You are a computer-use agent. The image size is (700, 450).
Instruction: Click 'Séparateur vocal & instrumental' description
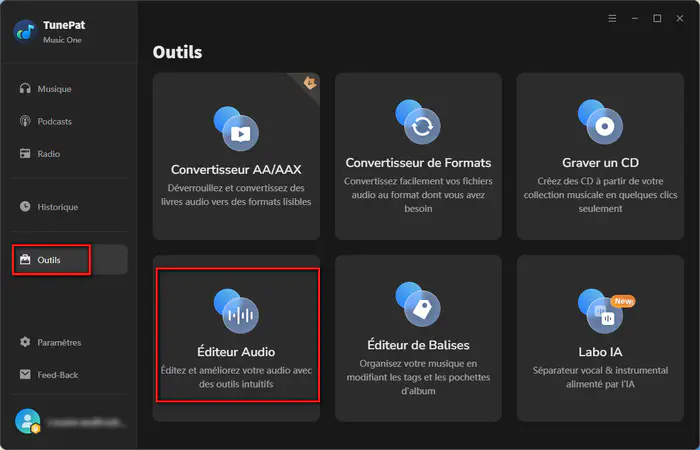(x=600, y=377)
